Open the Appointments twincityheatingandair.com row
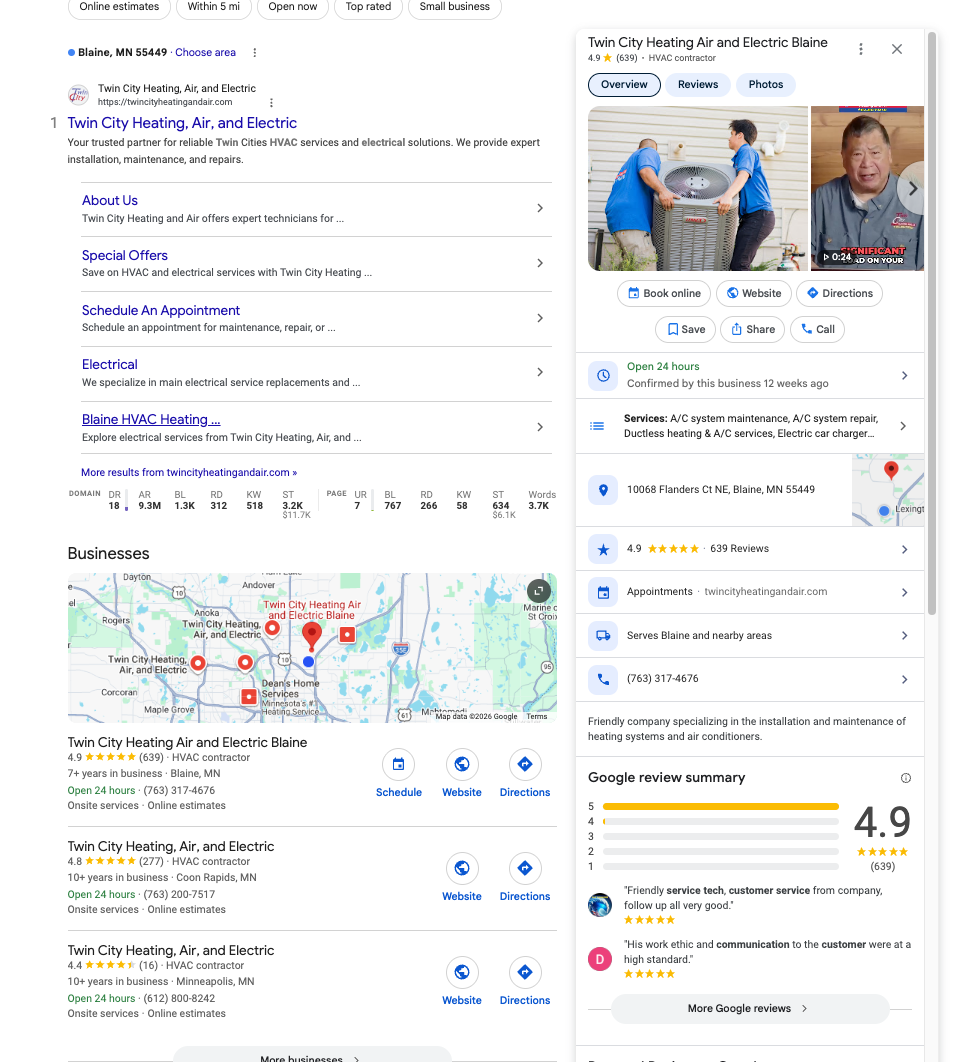The height and width of the screenshot is (1062, 965). 750,593
